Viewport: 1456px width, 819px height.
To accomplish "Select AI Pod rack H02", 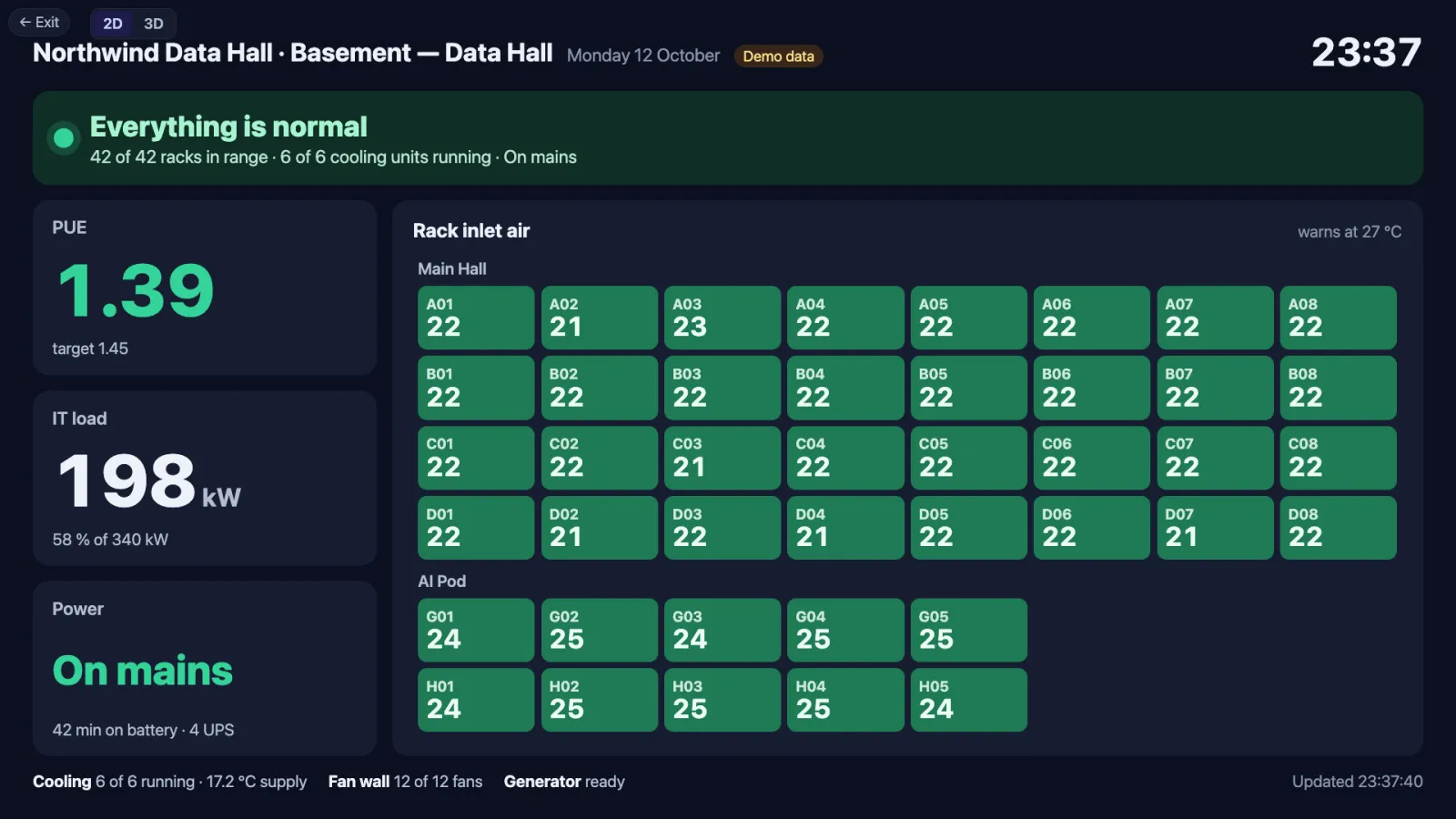I will pos(599,700).
